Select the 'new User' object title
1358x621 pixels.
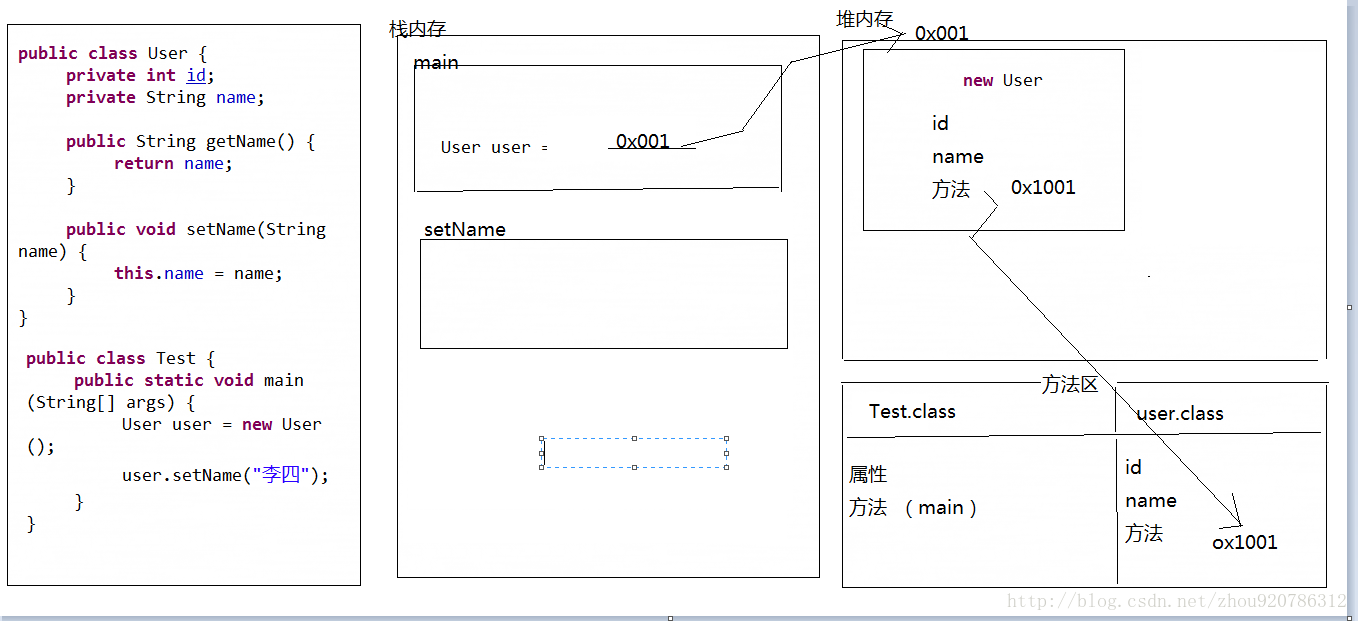(x=1002, y=81)
